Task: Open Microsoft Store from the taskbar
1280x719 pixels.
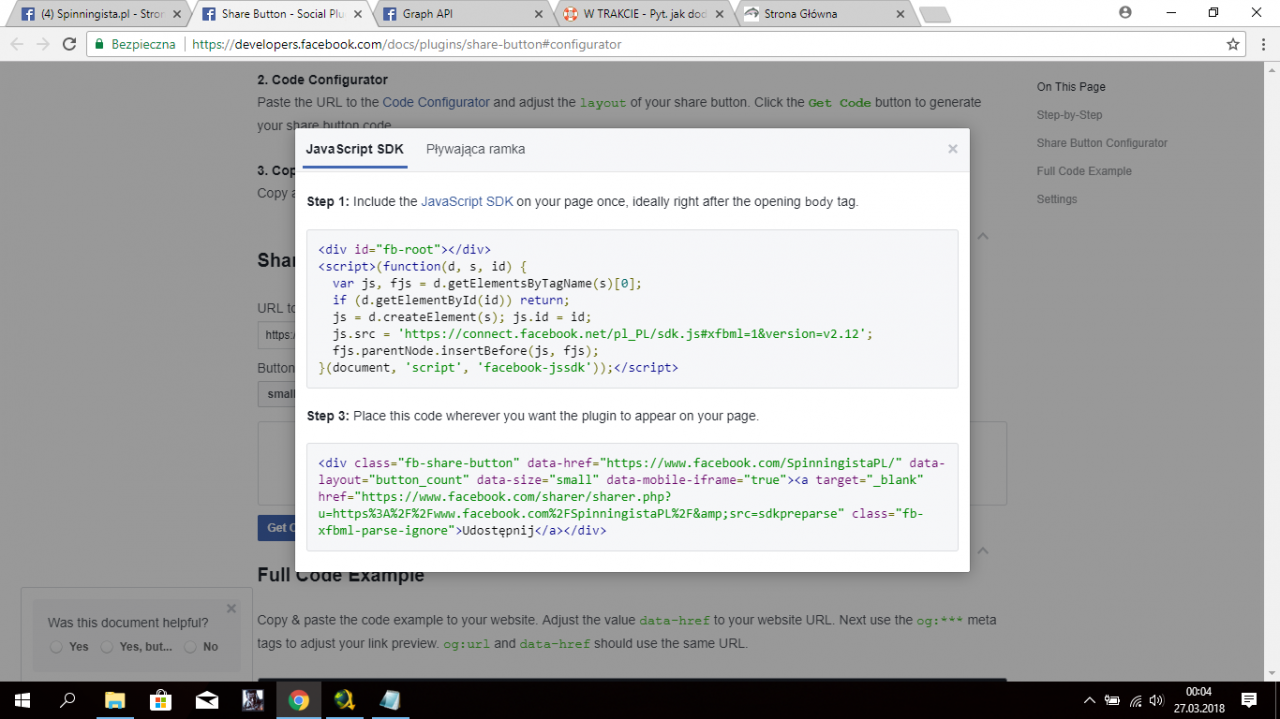Action: 160,700
